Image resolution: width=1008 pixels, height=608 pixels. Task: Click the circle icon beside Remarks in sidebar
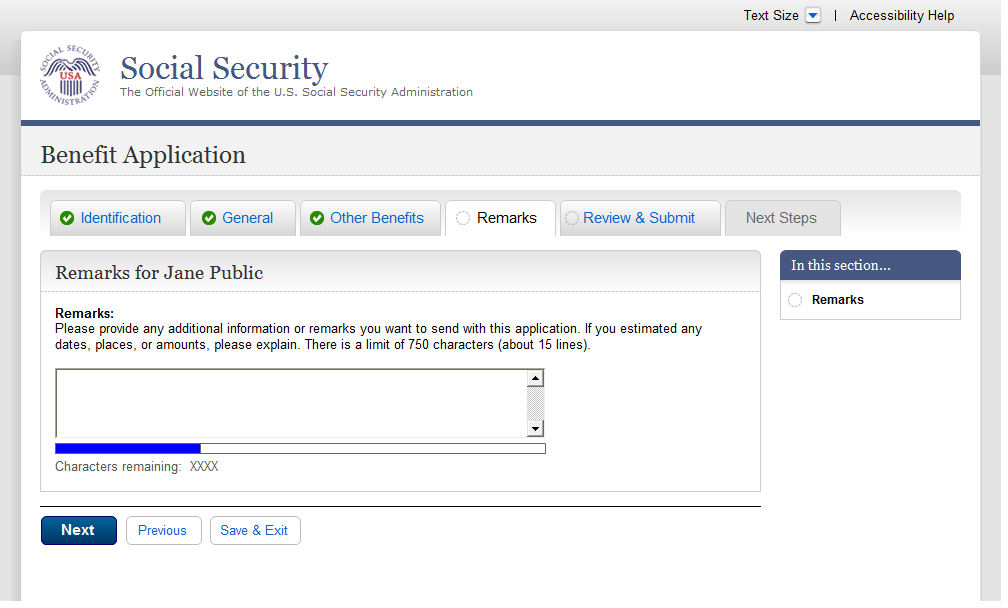click(795, 300)
